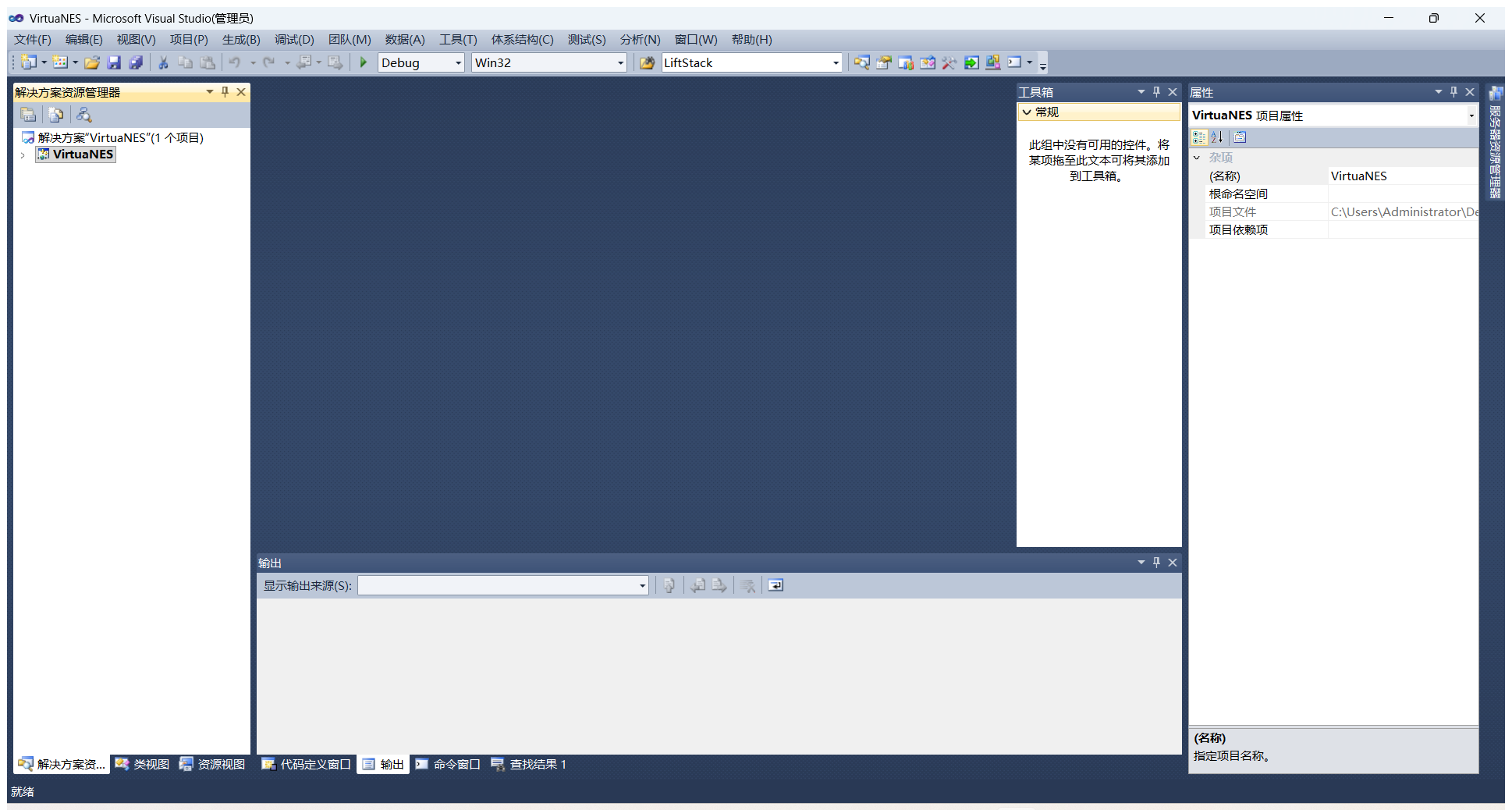Click the Paste icon in toolbar
This screenshot has height=810, width=1512.
click(208, 62)
